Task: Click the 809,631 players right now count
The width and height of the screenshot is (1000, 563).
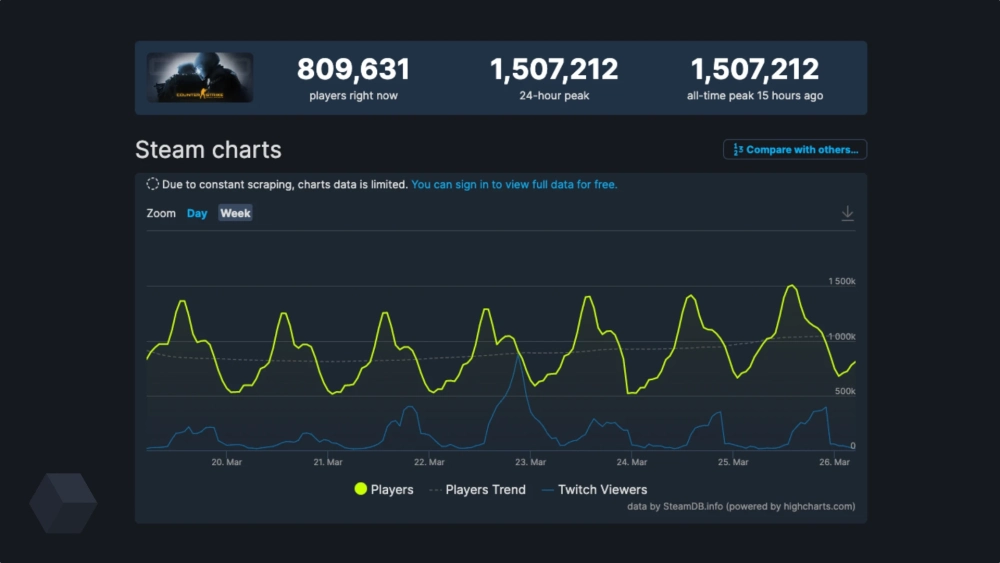Action: coord(353,70)
